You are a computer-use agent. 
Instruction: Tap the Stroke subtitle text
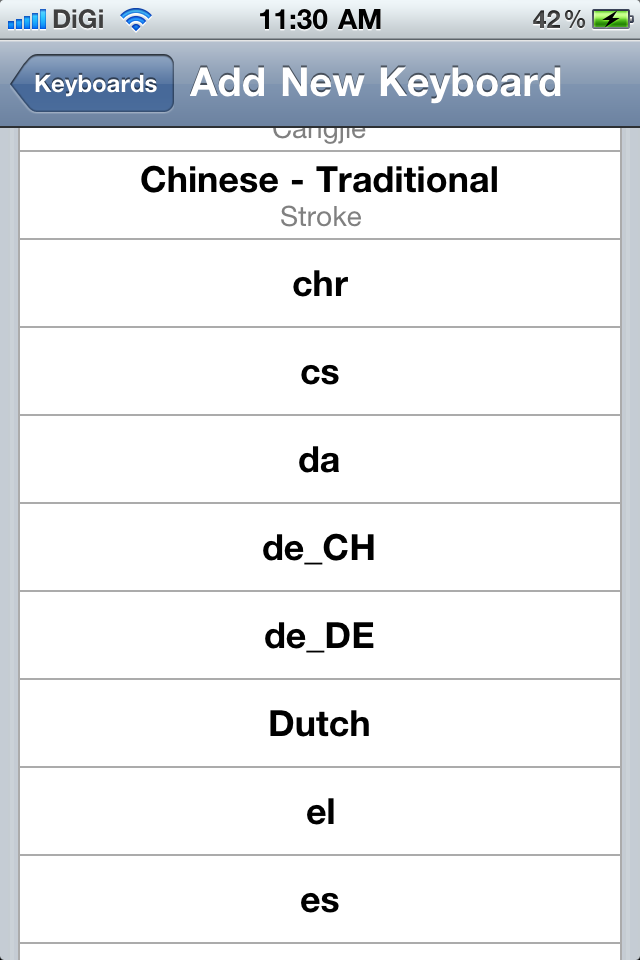pyautogui.click(x=320, y=217)
